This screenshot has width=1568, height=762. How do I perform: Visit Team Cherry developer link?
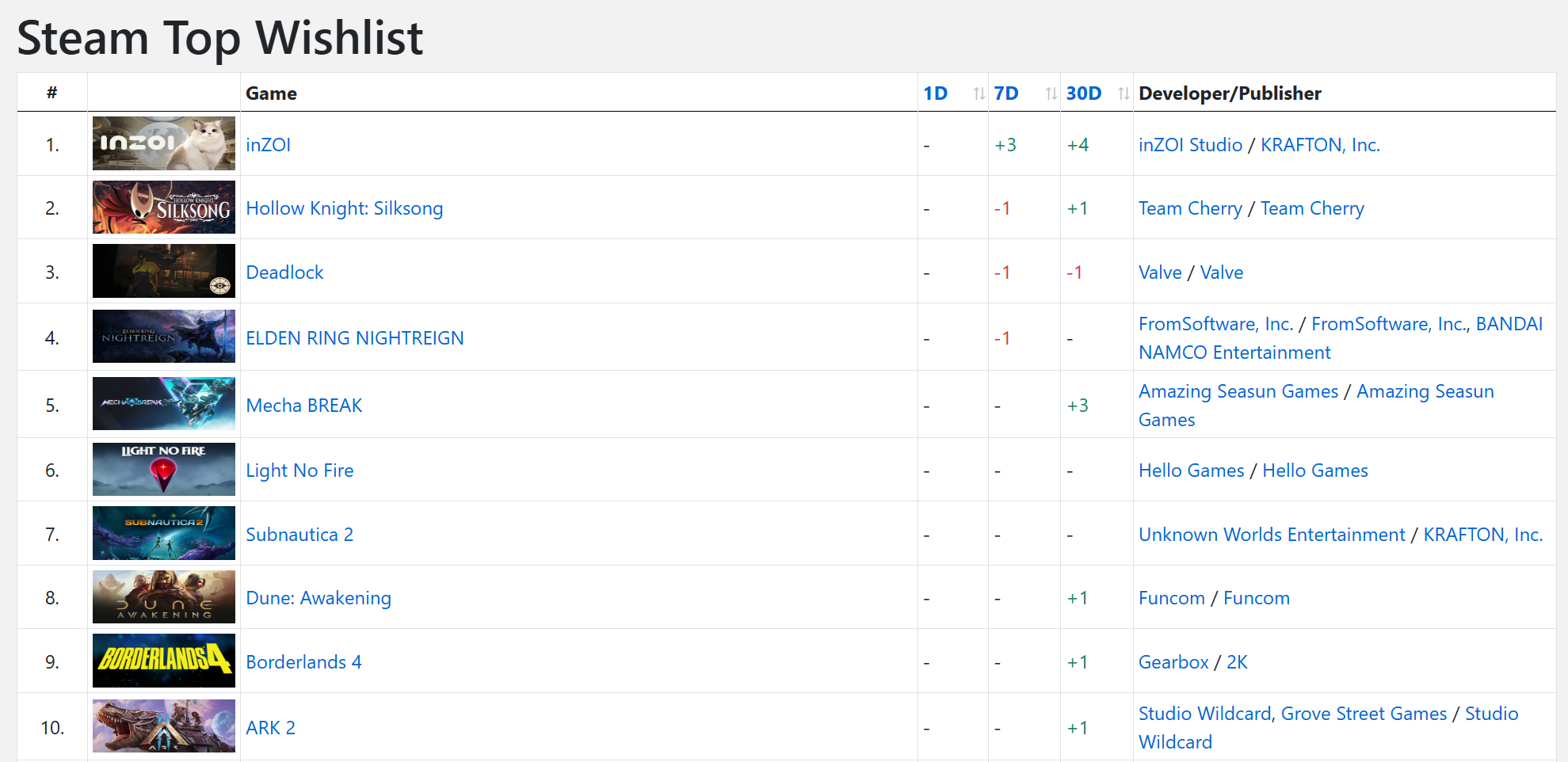[x=1190, y=208]
